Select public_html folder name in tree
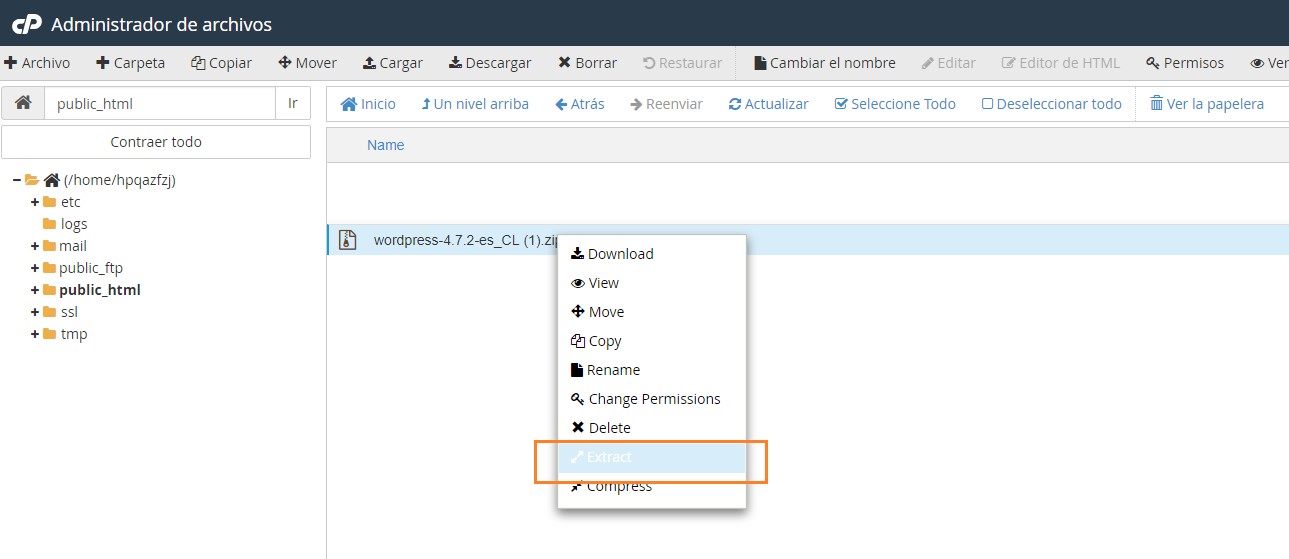The width and height of the screenshot is (1289, 559). (x=100, y=290)
